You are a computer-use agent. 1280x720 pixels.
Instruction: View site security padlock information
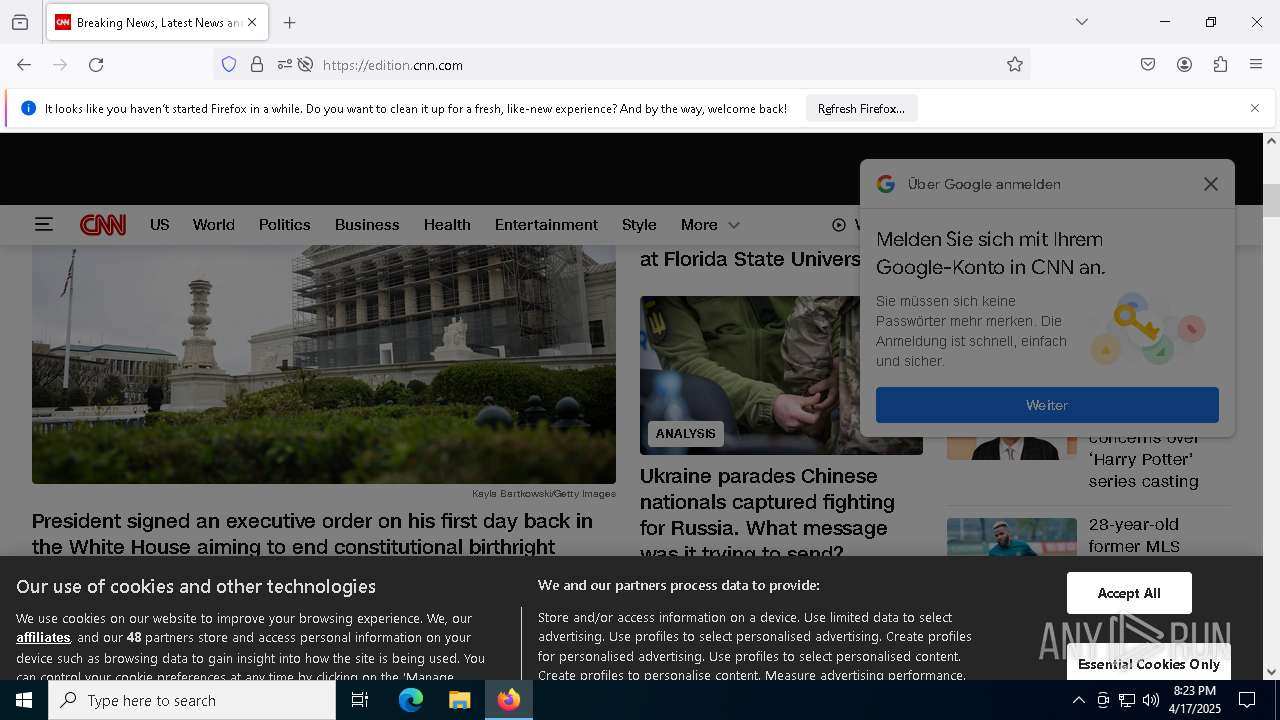click(257, 65)
